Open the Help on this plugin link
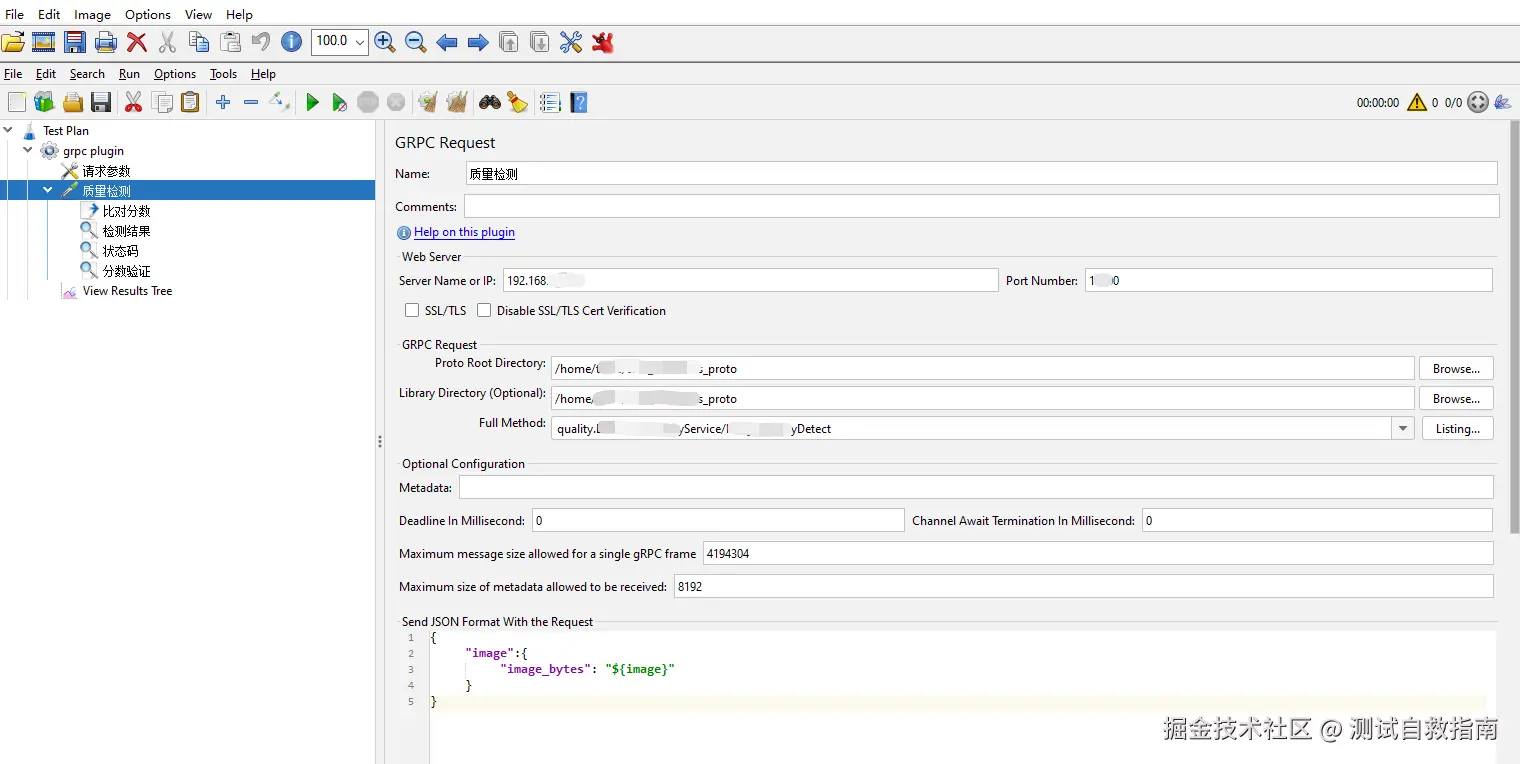Image resolution: width=1520 pixels, height=764 pixels. (464, 232)
